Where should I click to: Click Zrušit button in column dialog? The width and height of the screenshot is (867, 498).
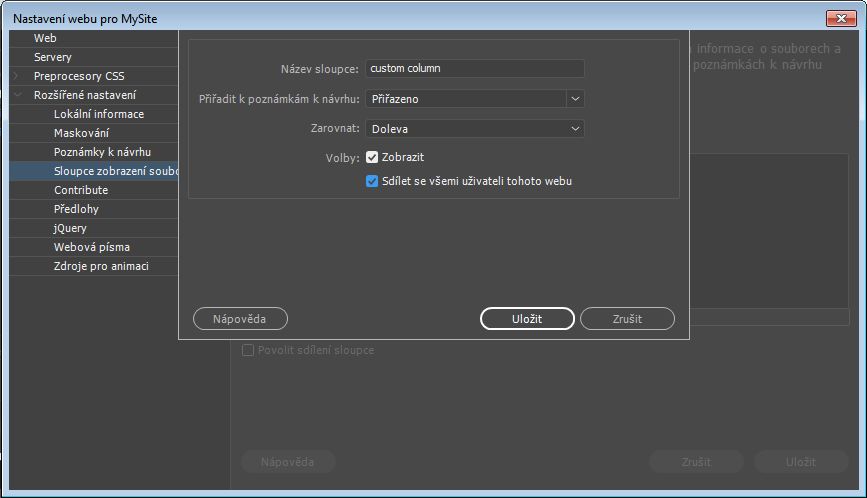627,319
